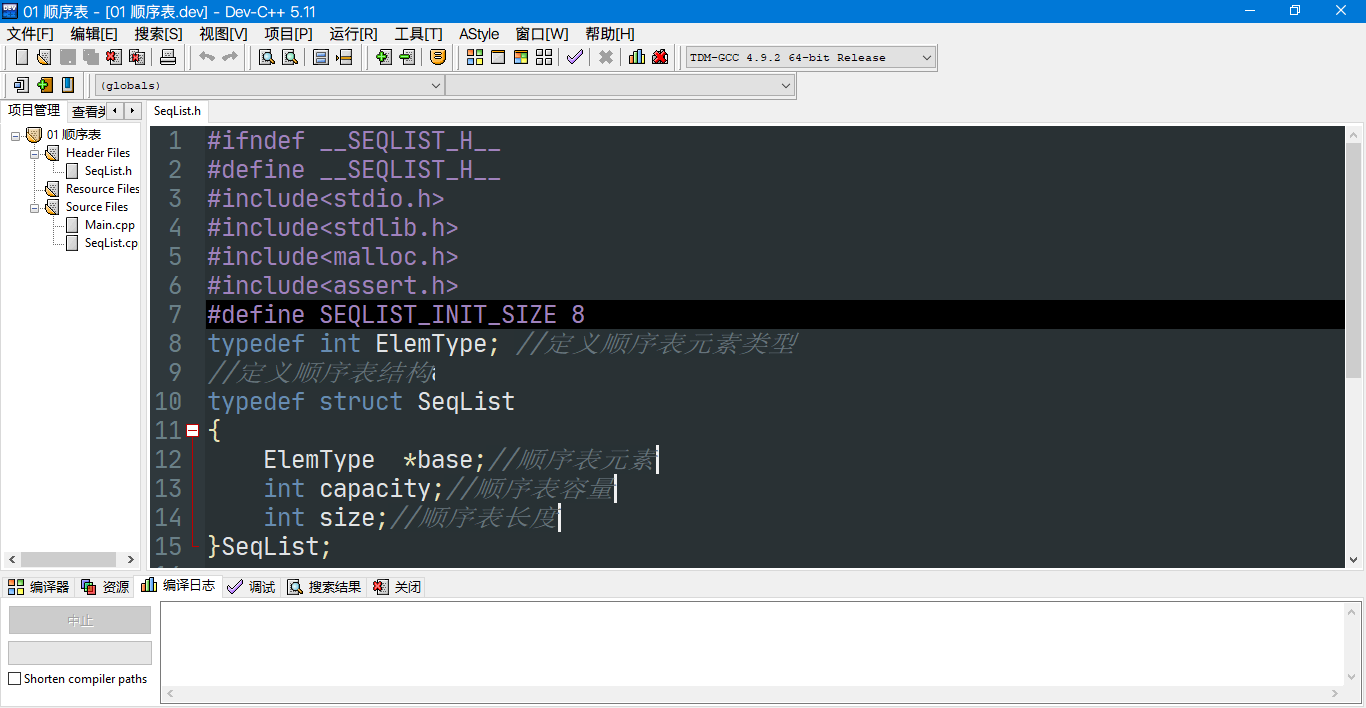Collapse the SeqList struct code fold marker
This screenshot has width=1366, height=708.
(190, 430)
